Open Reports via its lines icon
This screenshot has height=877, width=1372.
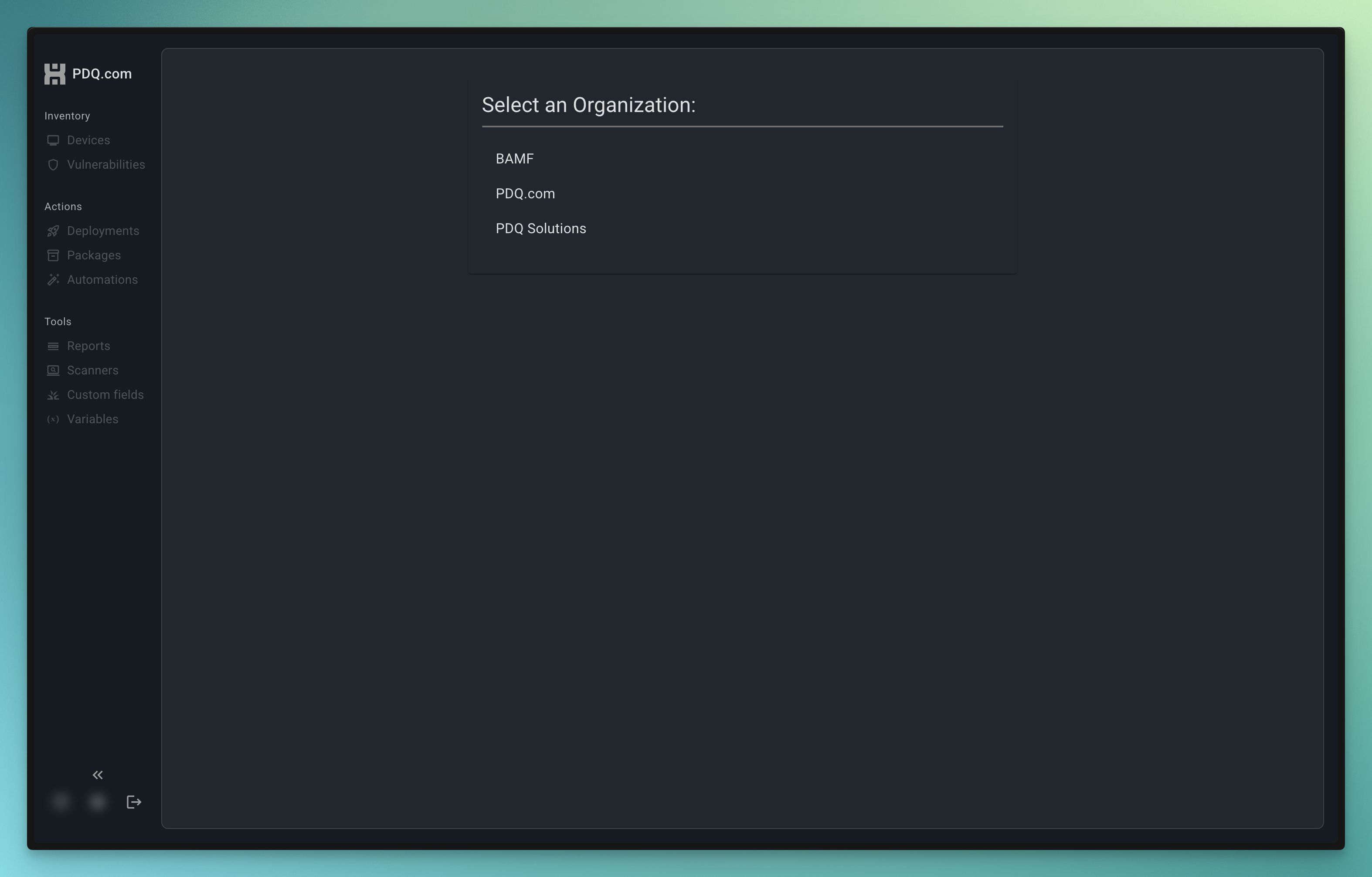53,346
